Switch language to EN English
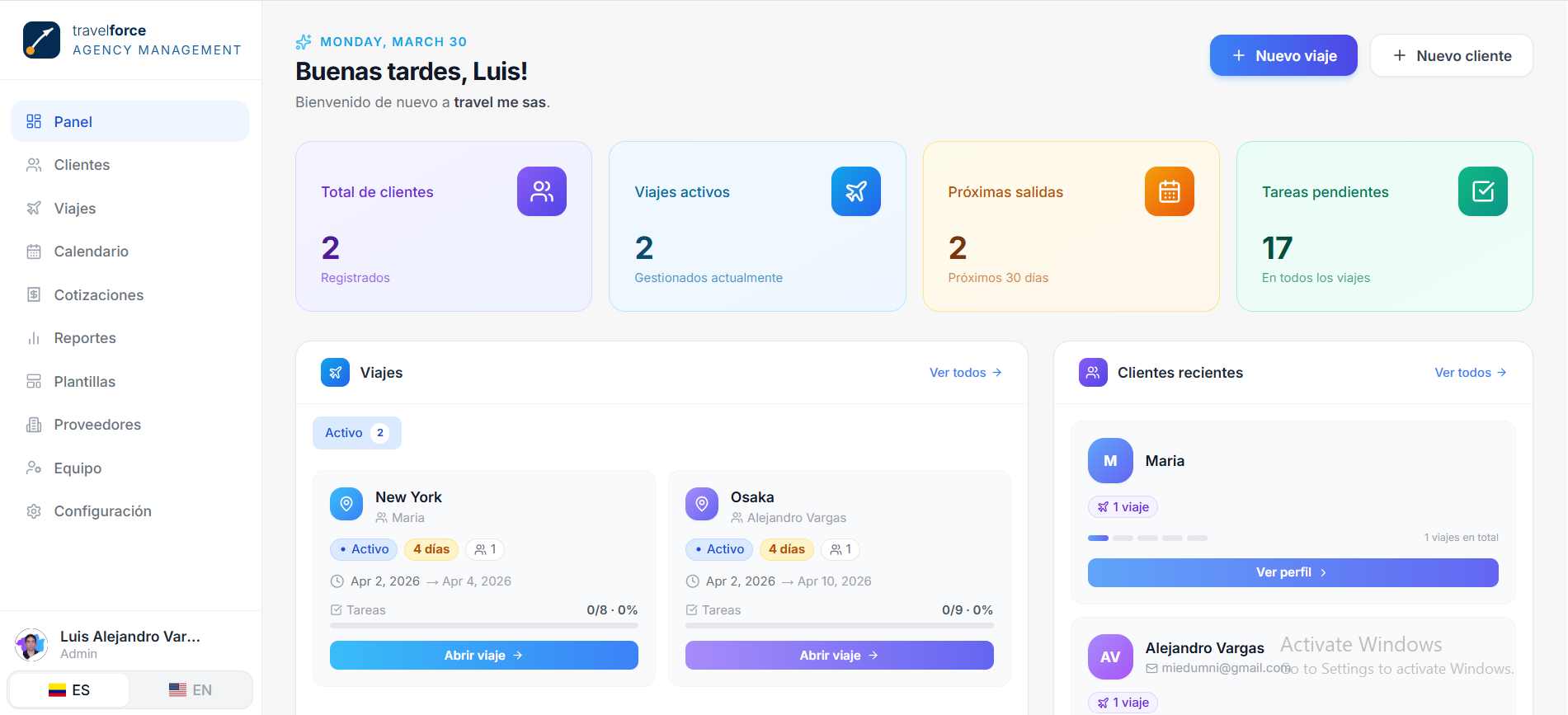Viewport: 1568px width, 715px height. coord(191,690)
